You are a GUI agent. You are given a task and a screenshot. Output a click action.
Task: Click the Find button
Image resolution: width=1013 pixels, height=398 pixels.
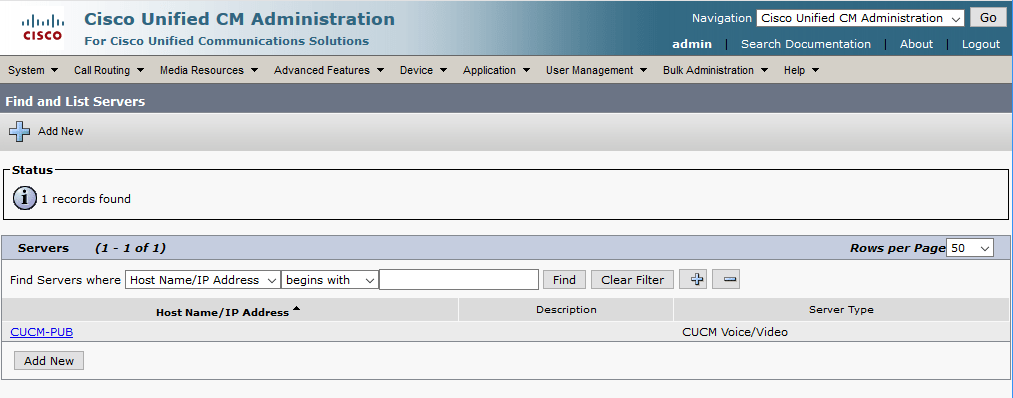564,280
